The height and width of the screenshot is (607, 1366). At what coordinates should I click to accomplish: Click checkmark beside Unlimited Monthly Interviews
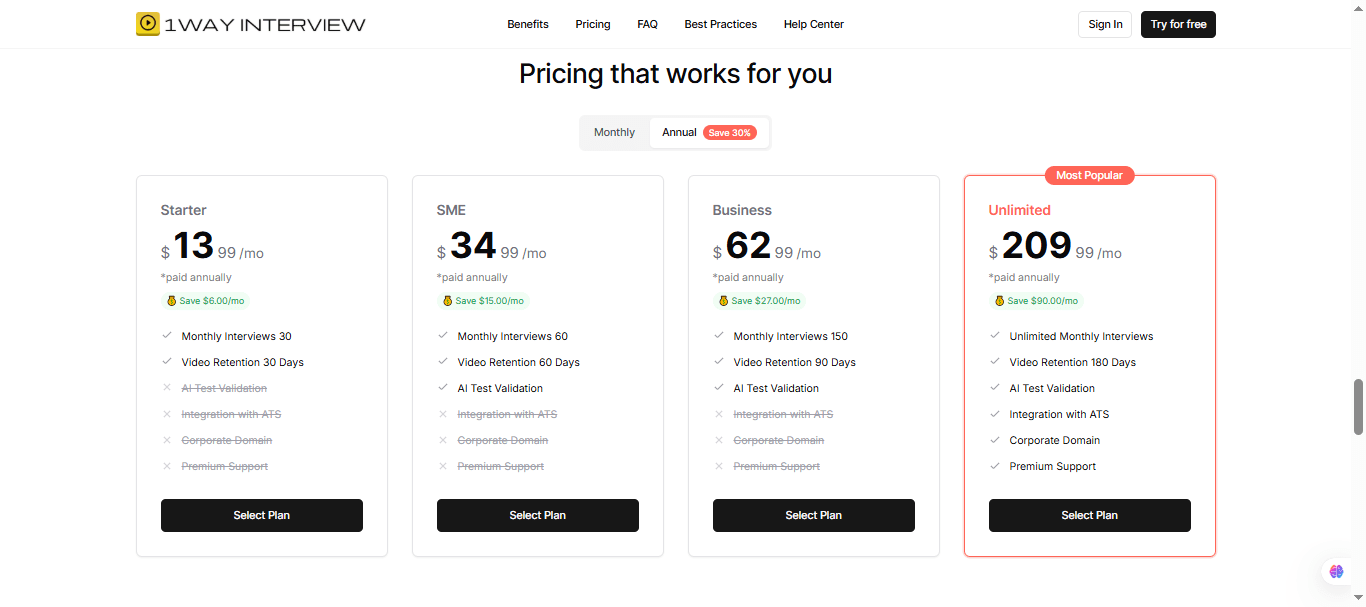(995, 336)
